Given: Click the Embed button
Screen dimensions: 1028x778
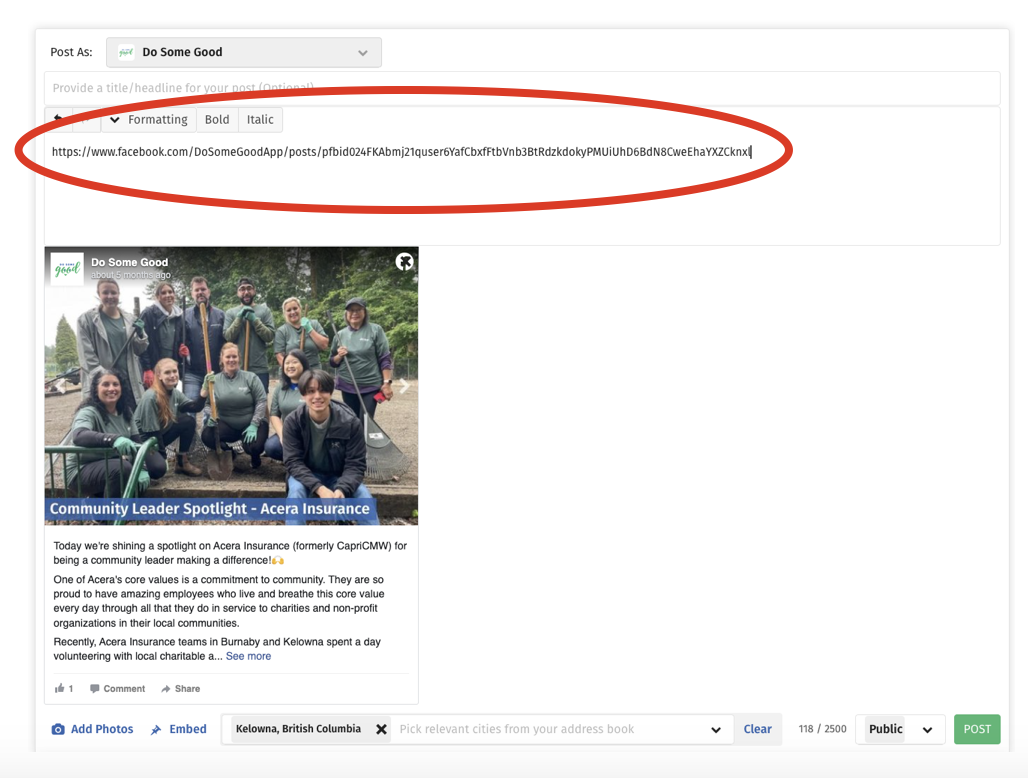Looking at the screenshot, I should [178, 729].
